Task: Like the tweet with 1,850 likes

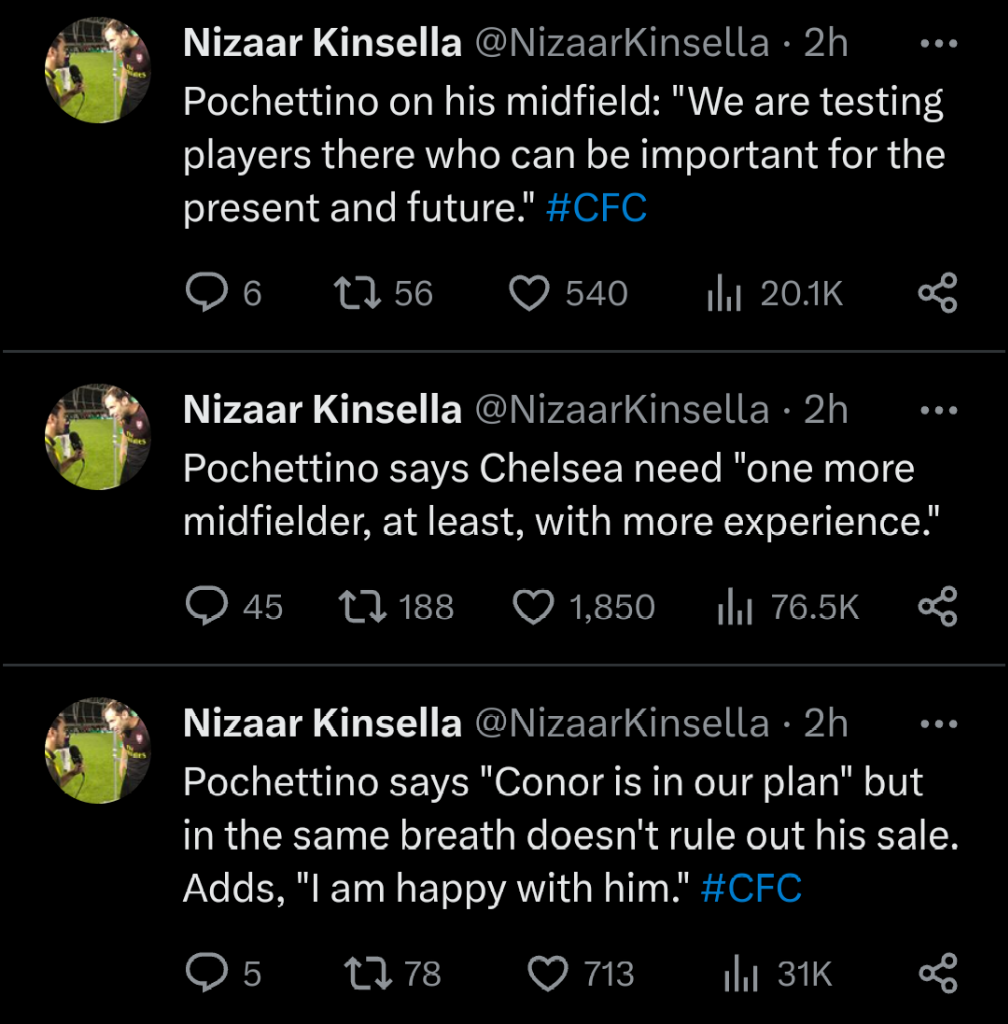Action: [x=533, y=607]
